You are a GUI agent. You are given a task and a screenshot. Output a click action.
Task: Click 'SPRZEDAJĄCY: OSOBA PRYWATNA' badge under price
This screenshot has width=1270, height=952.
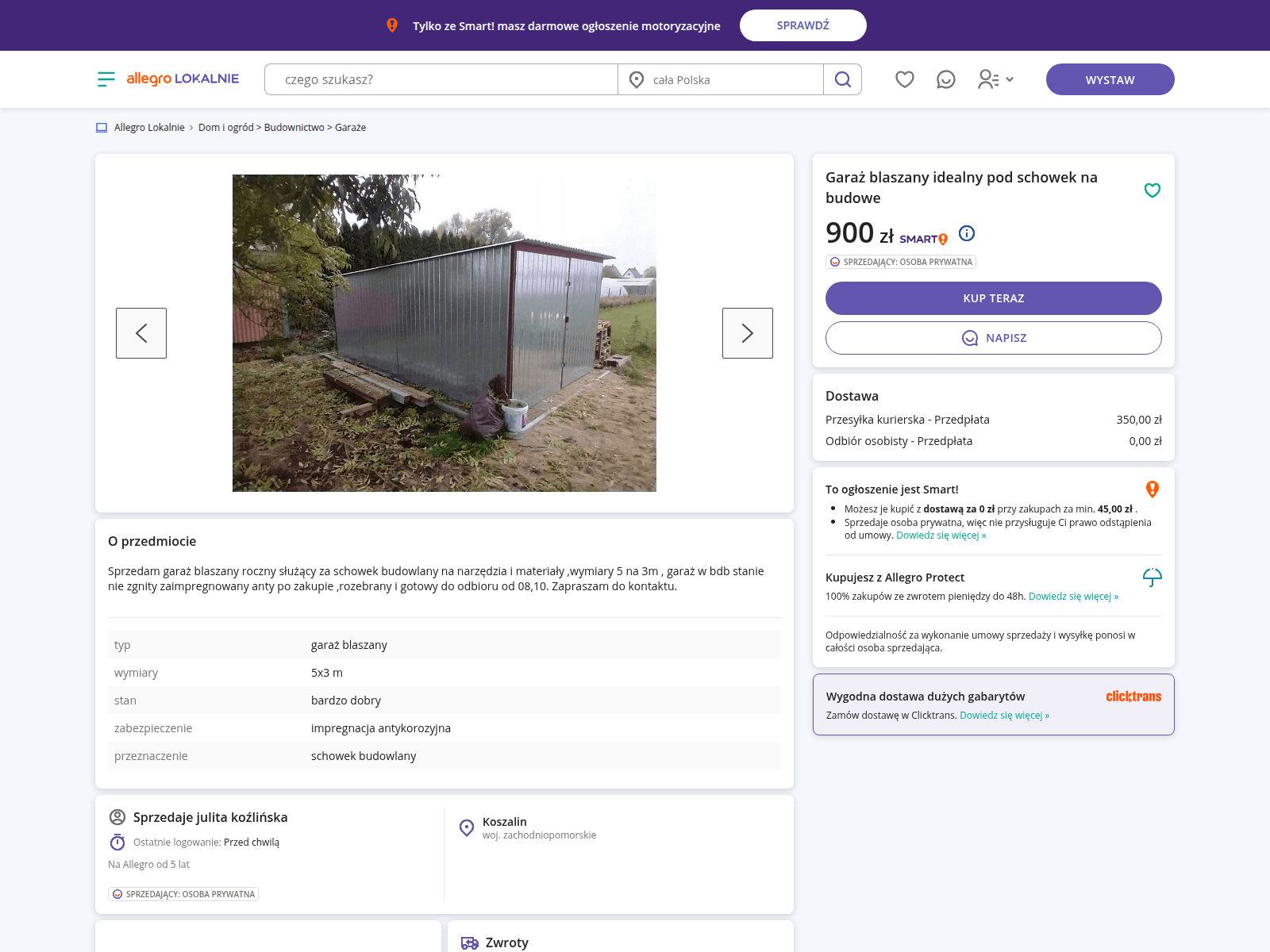tap(901, 262)
